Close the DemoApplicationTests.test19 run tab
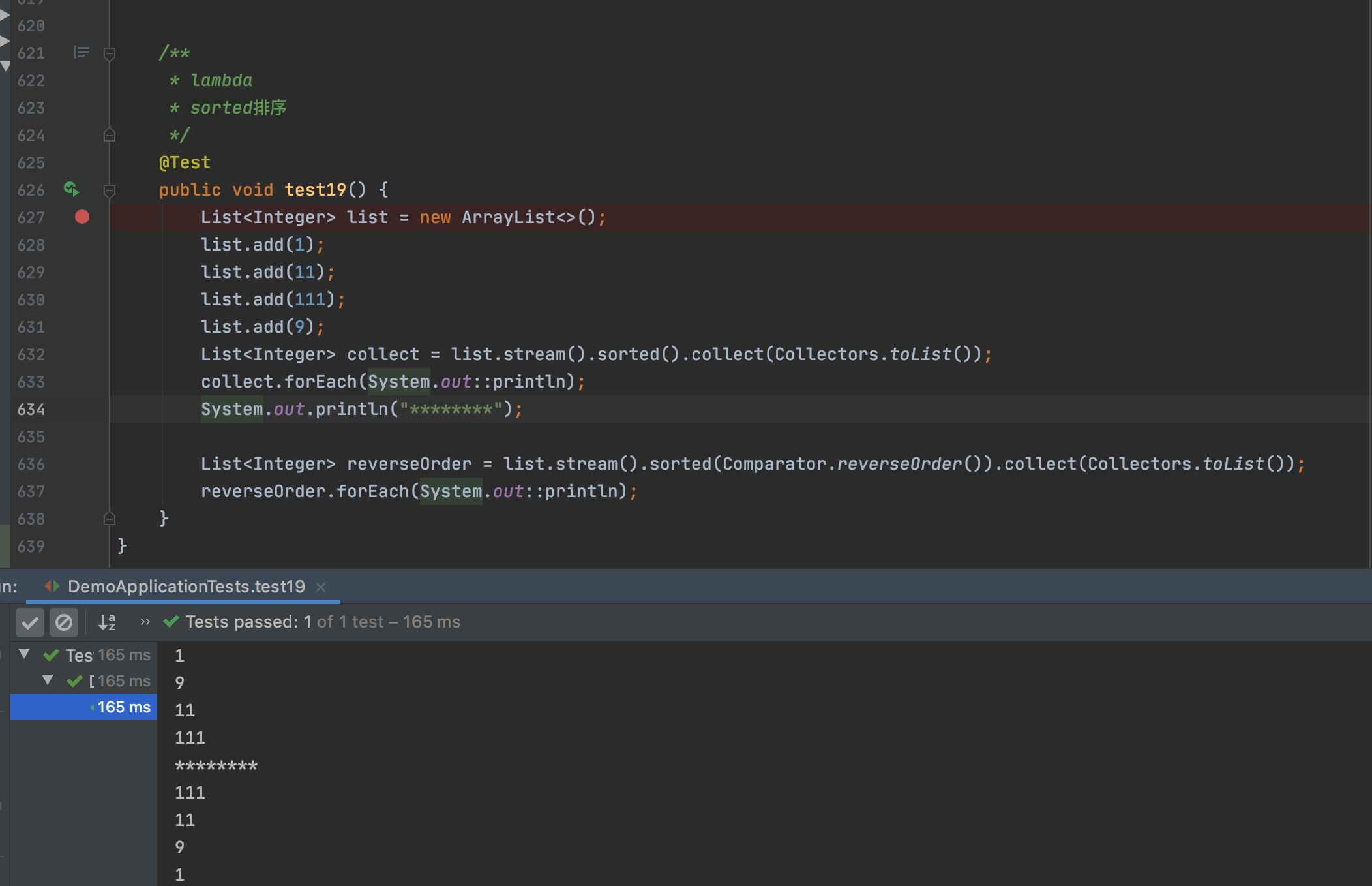Viewport: 1372px width, 886px height. (321, 587)
